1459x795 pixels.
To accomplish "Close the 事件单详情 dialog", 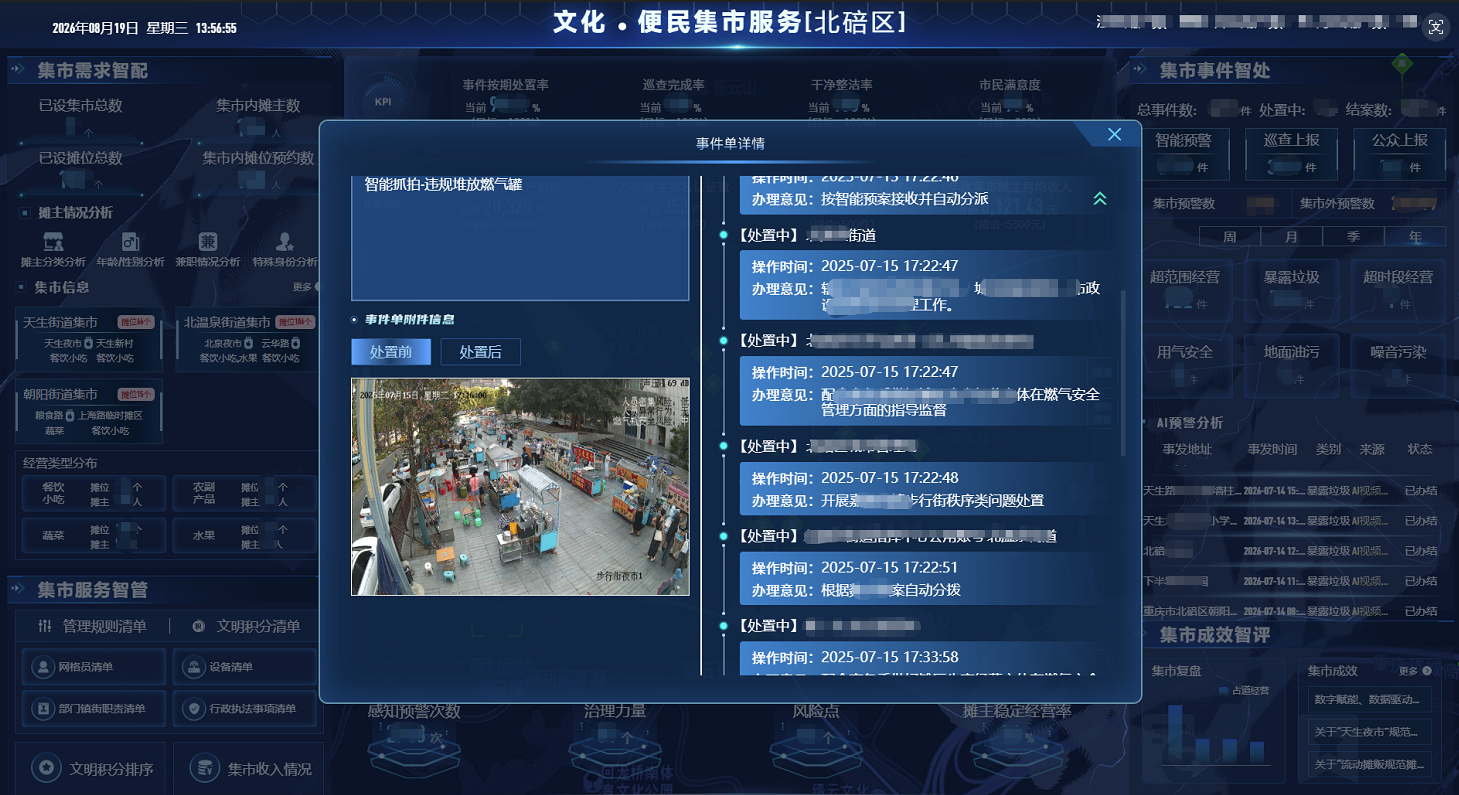I will (1115, 135).
